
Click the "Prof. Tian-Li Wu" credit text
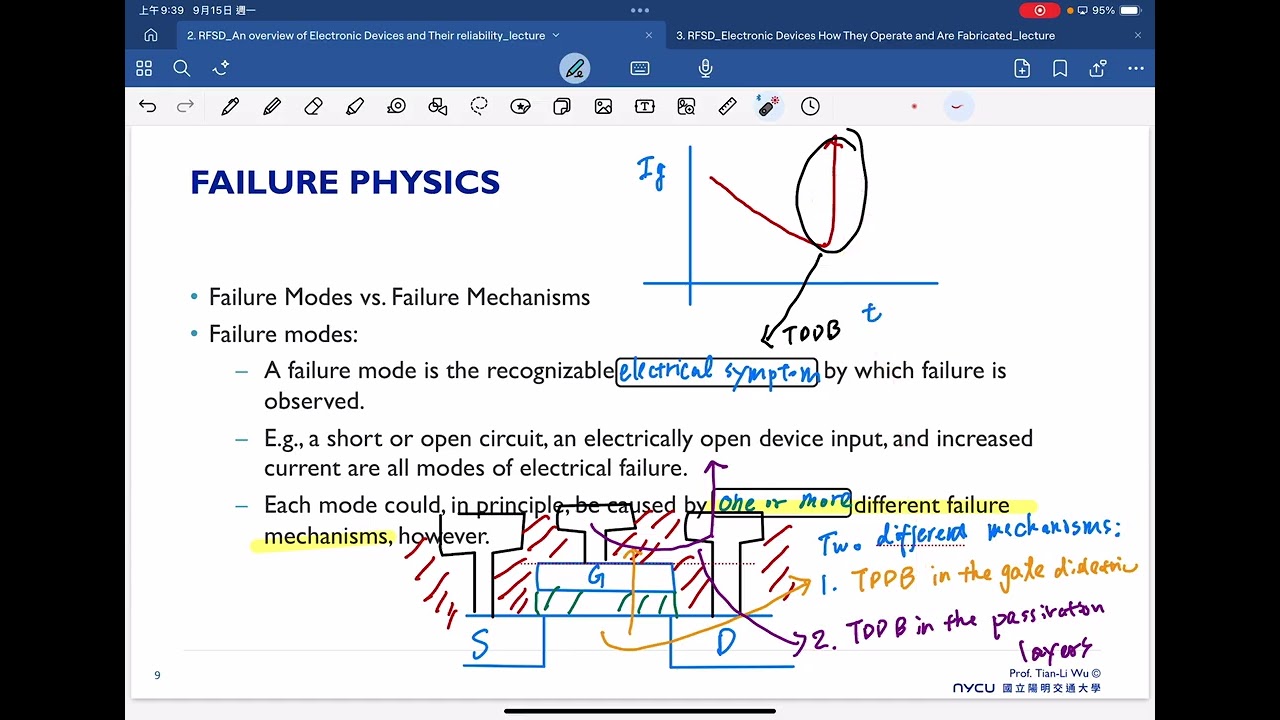(1055, 673)
